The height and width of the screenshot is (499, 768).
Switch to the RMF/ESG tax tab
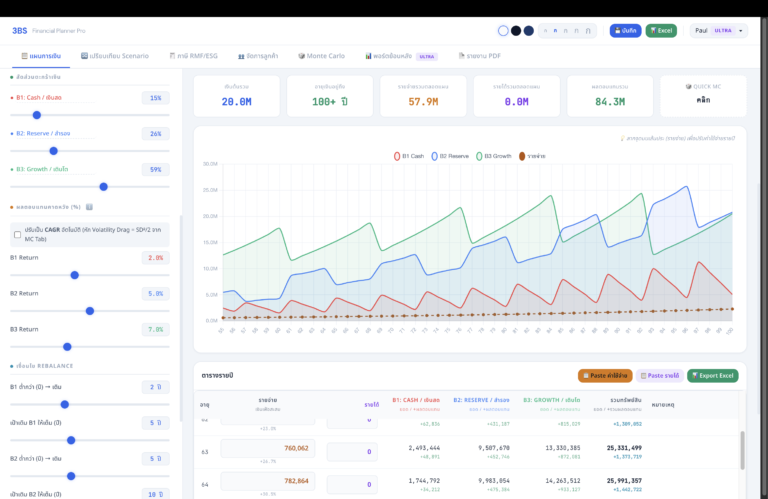pos(193,56)
